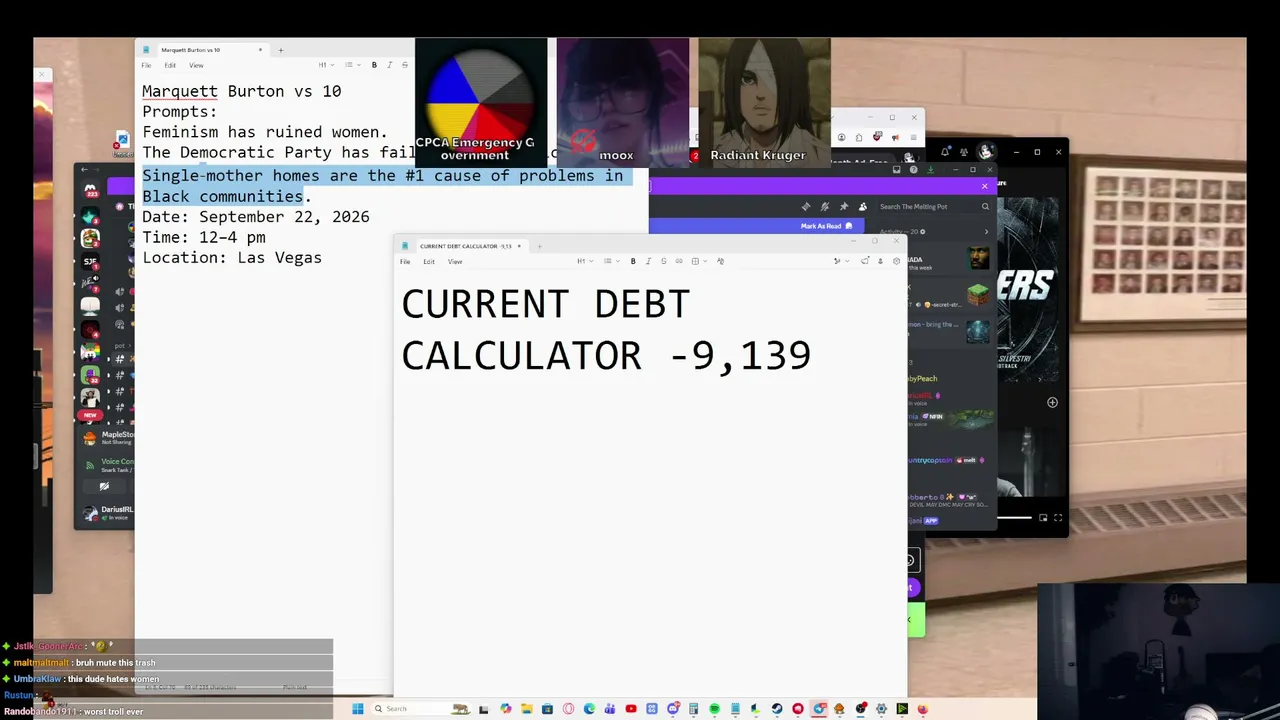
Task: Close the CURRENT DEBT CALCULATOR tab
Action: click(x=519, y=246)
